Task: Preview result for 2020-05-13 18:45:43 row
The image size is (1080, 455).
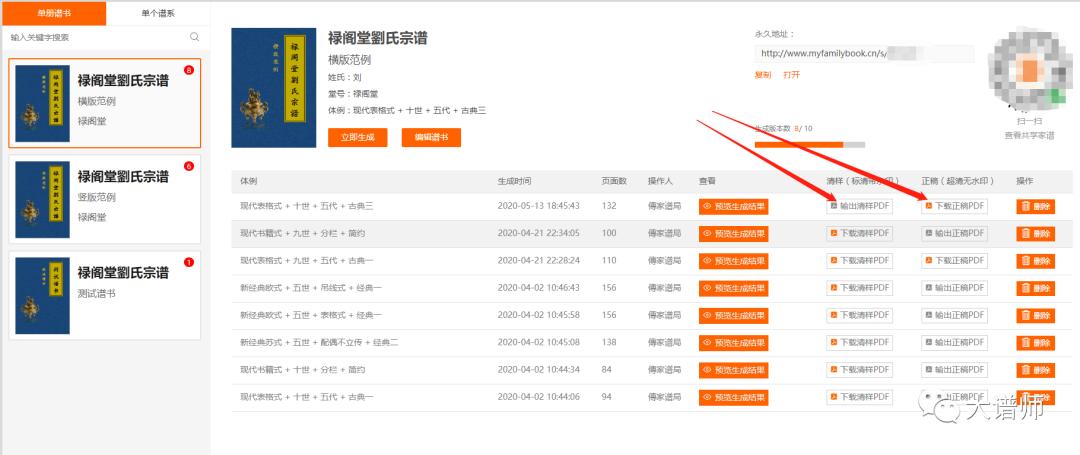Action: [734, 207]
